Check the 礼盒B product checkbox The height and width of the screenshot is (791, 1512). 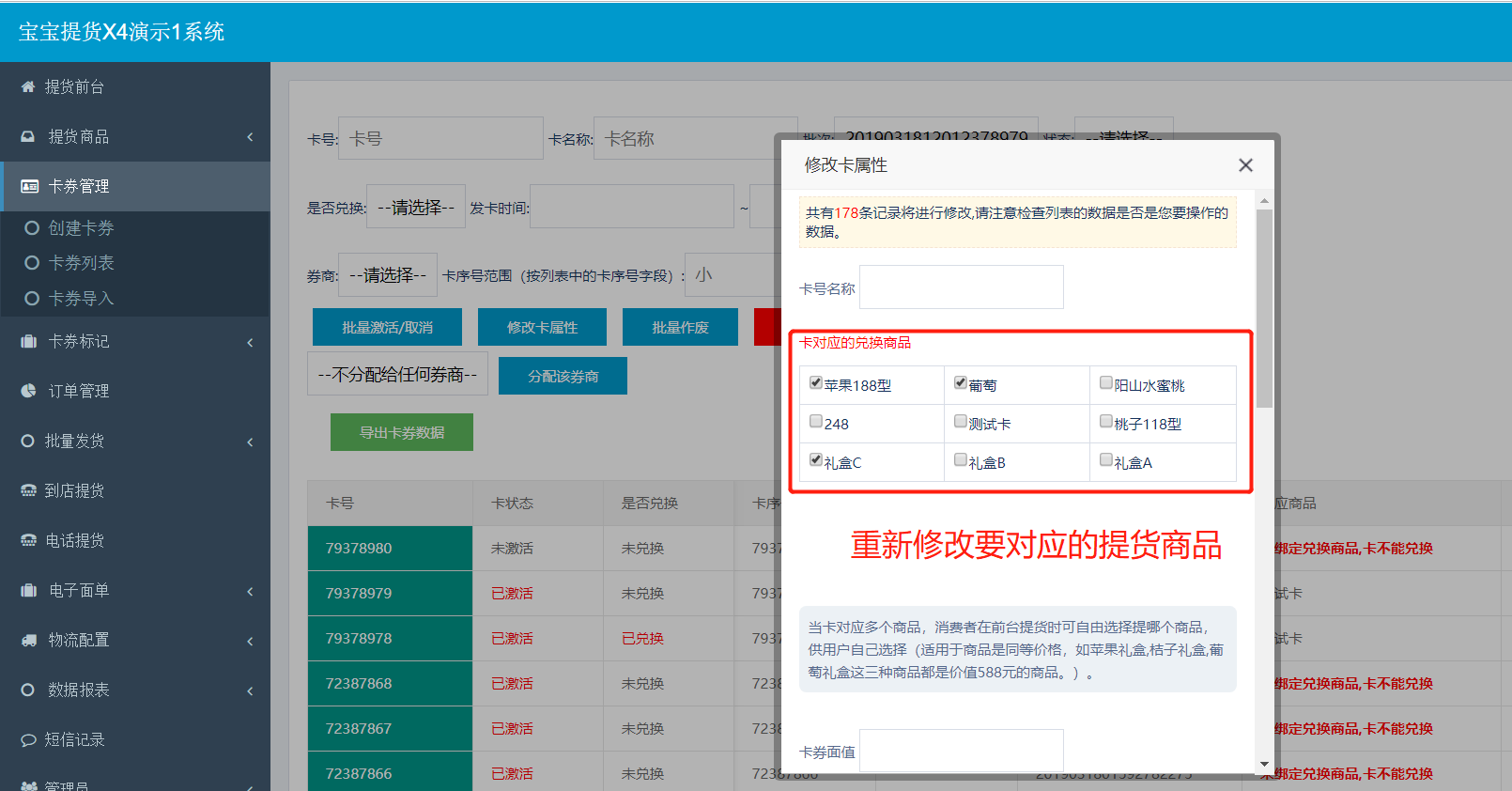tap(961, 460)
